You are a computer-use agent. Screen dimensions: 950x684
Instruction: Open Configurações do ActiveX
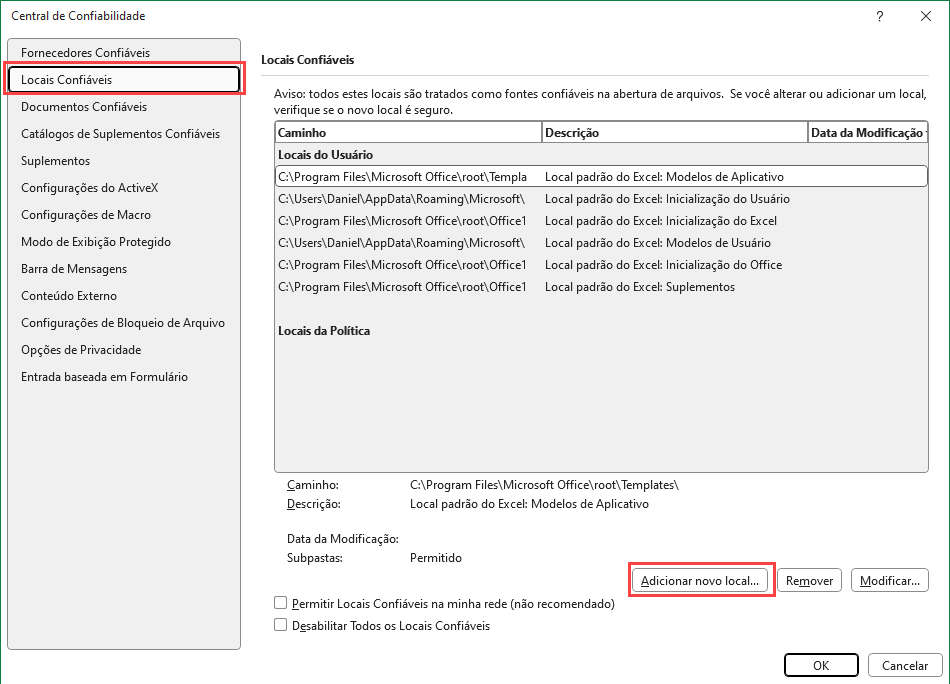click(x=124, y=188)
